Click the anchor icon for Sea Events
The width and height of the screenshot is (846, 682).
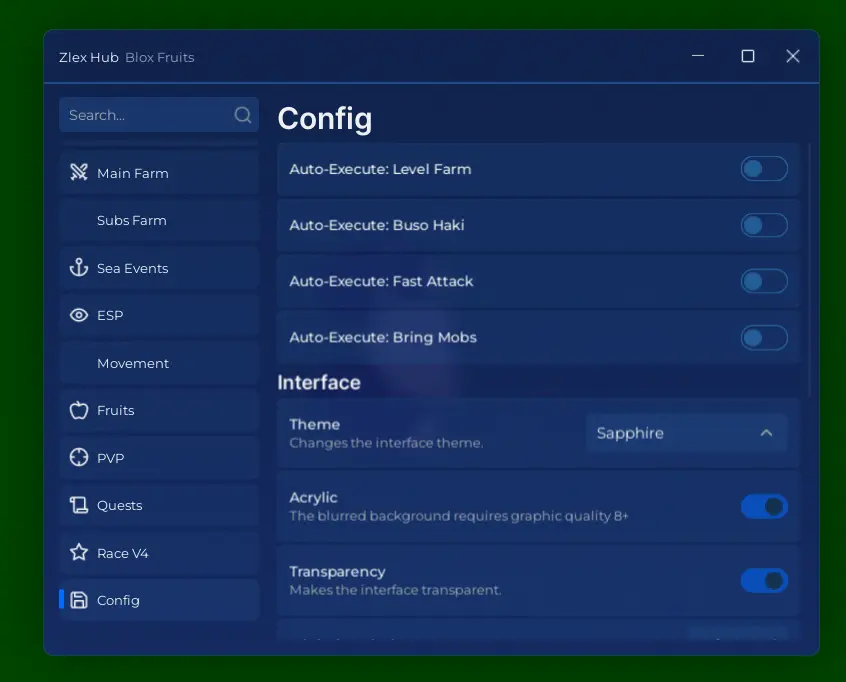click(79, 268)
